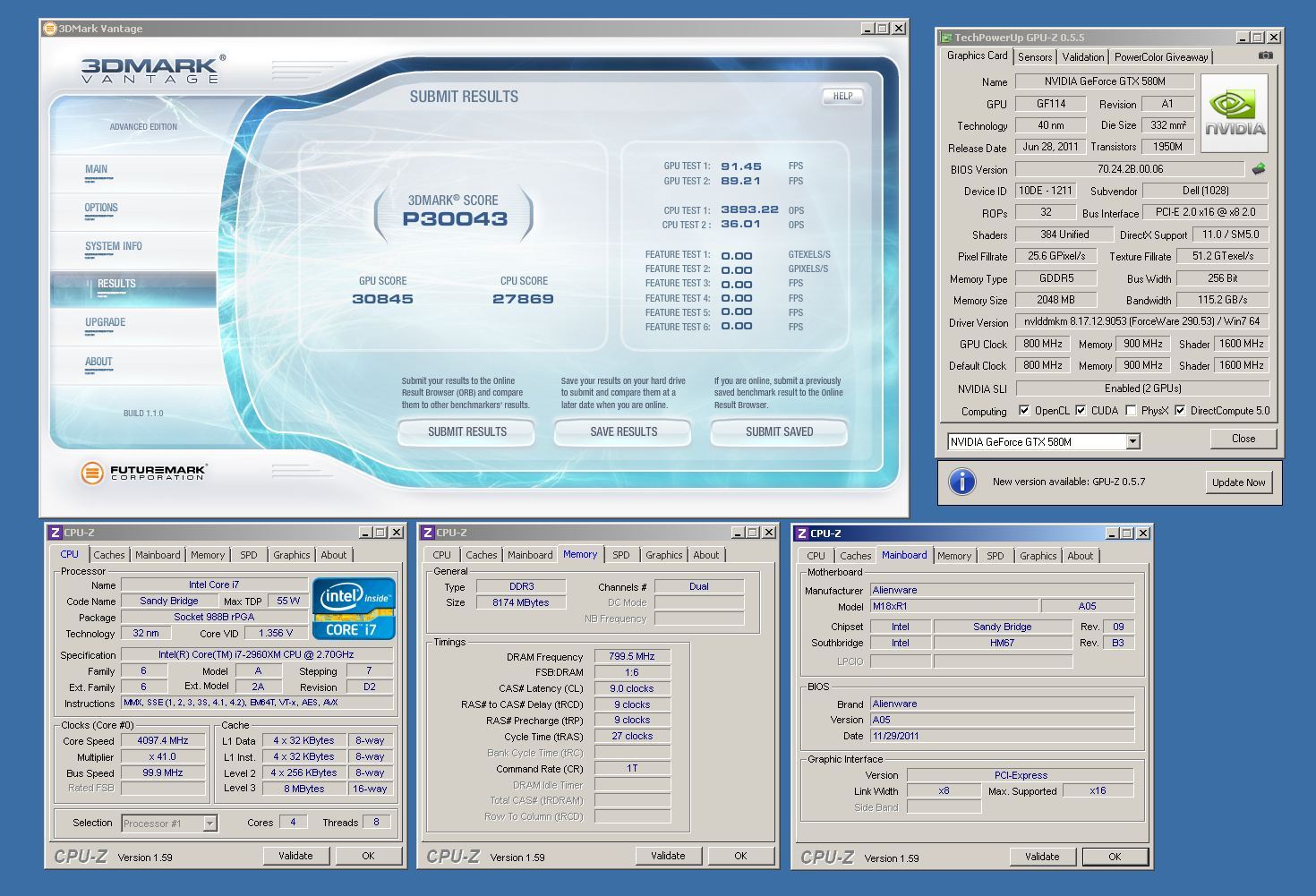Click the Bus Interface field in GPU-Z
This screenshot has height=896, width=1316.
(x=1206, y=212)
